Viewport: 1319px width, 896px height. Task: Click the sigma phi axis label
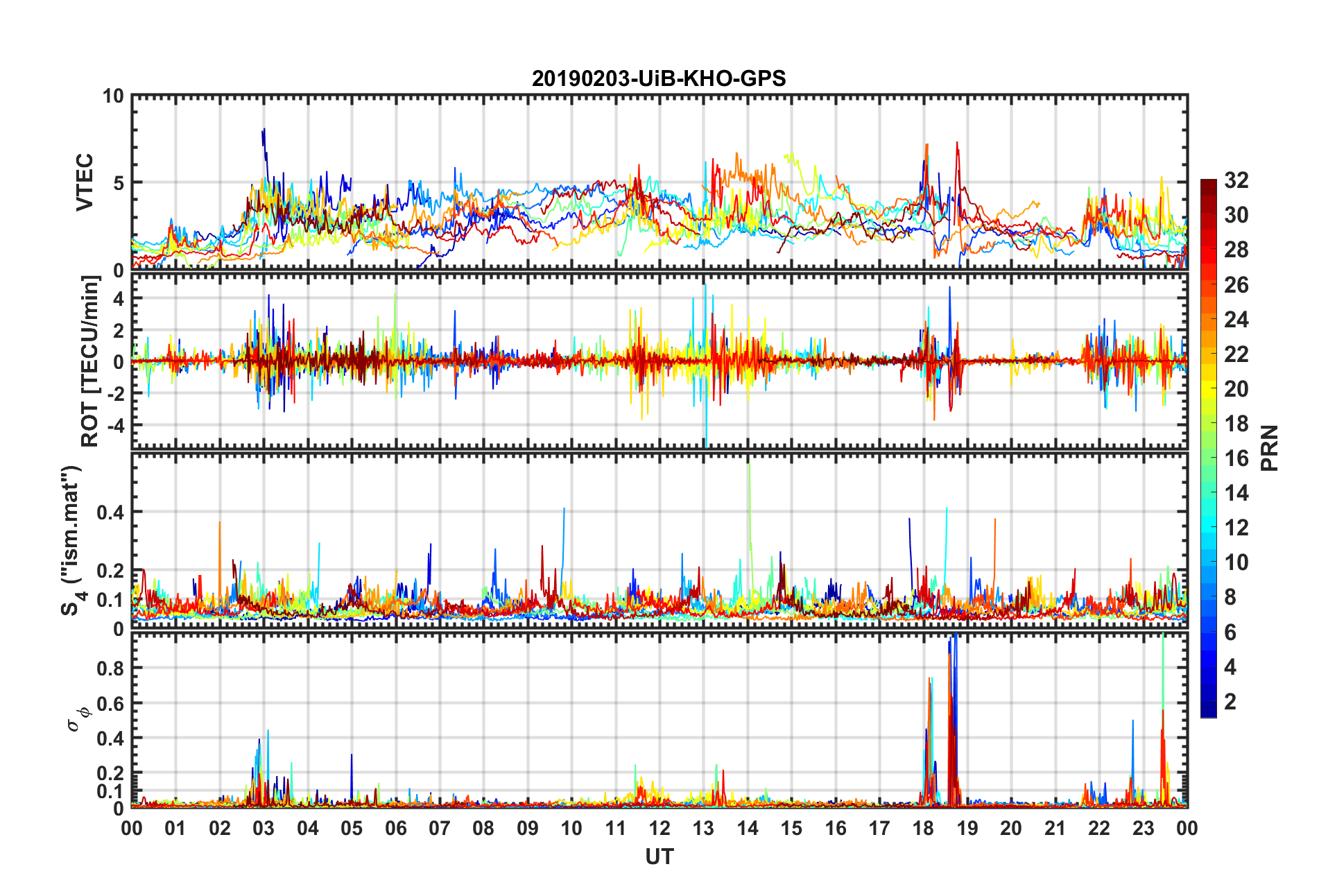(77, 718)
